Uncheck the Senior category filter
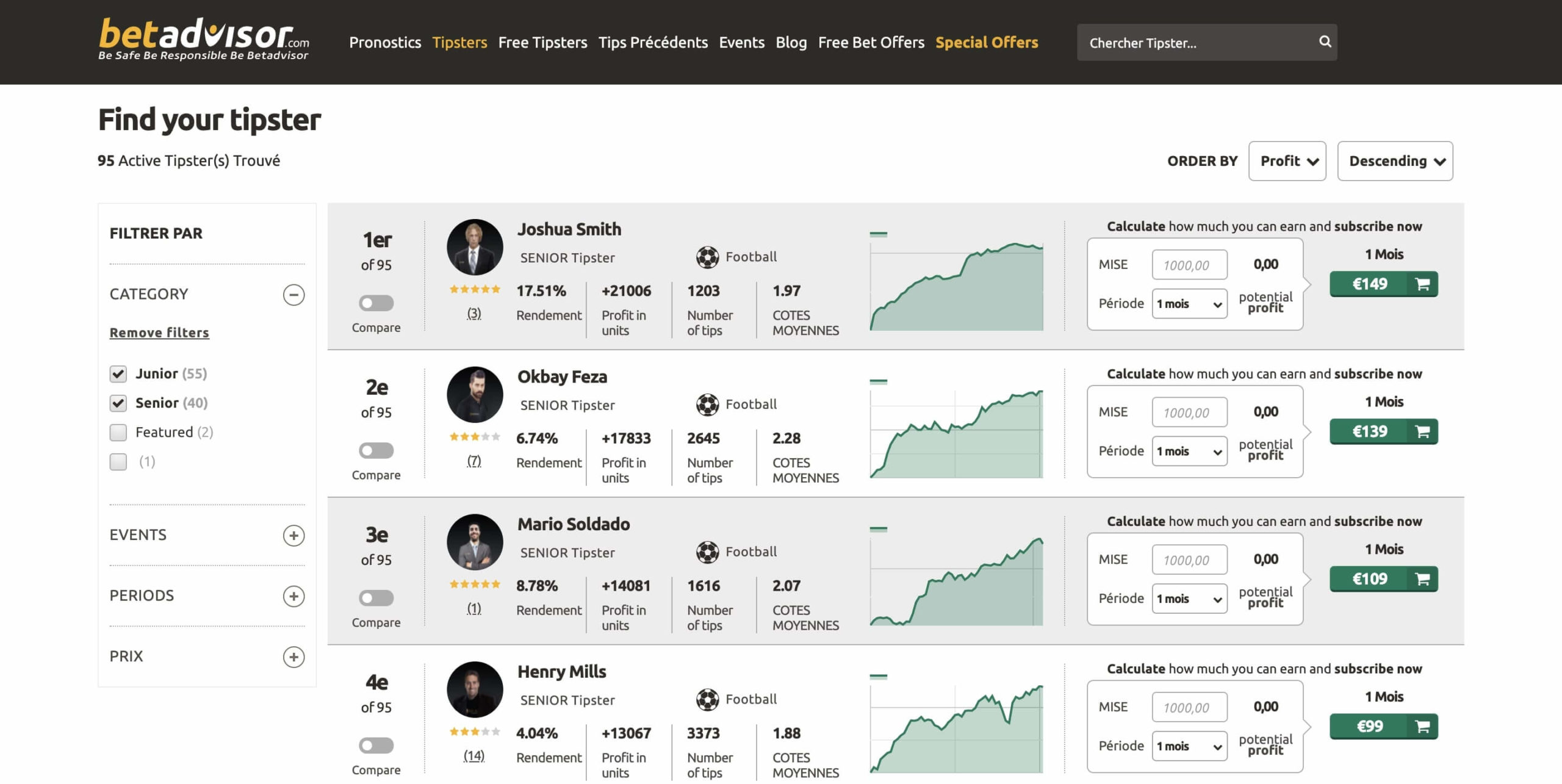 pyautogui.click(x=118, y=403)
